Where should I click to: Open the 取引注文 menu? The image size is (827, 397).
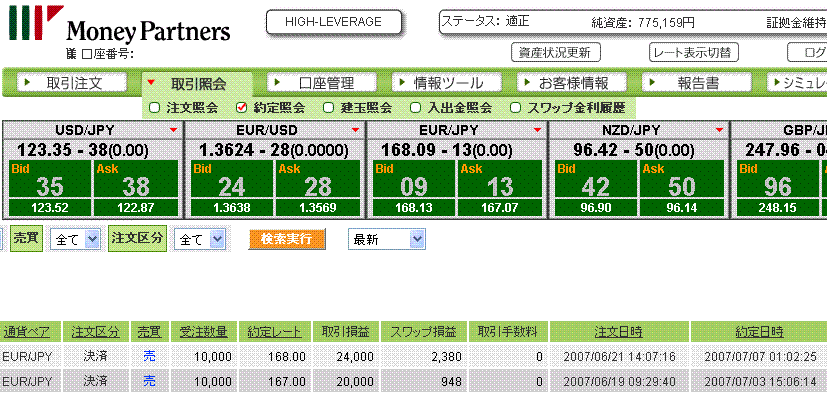click(72, 83)
